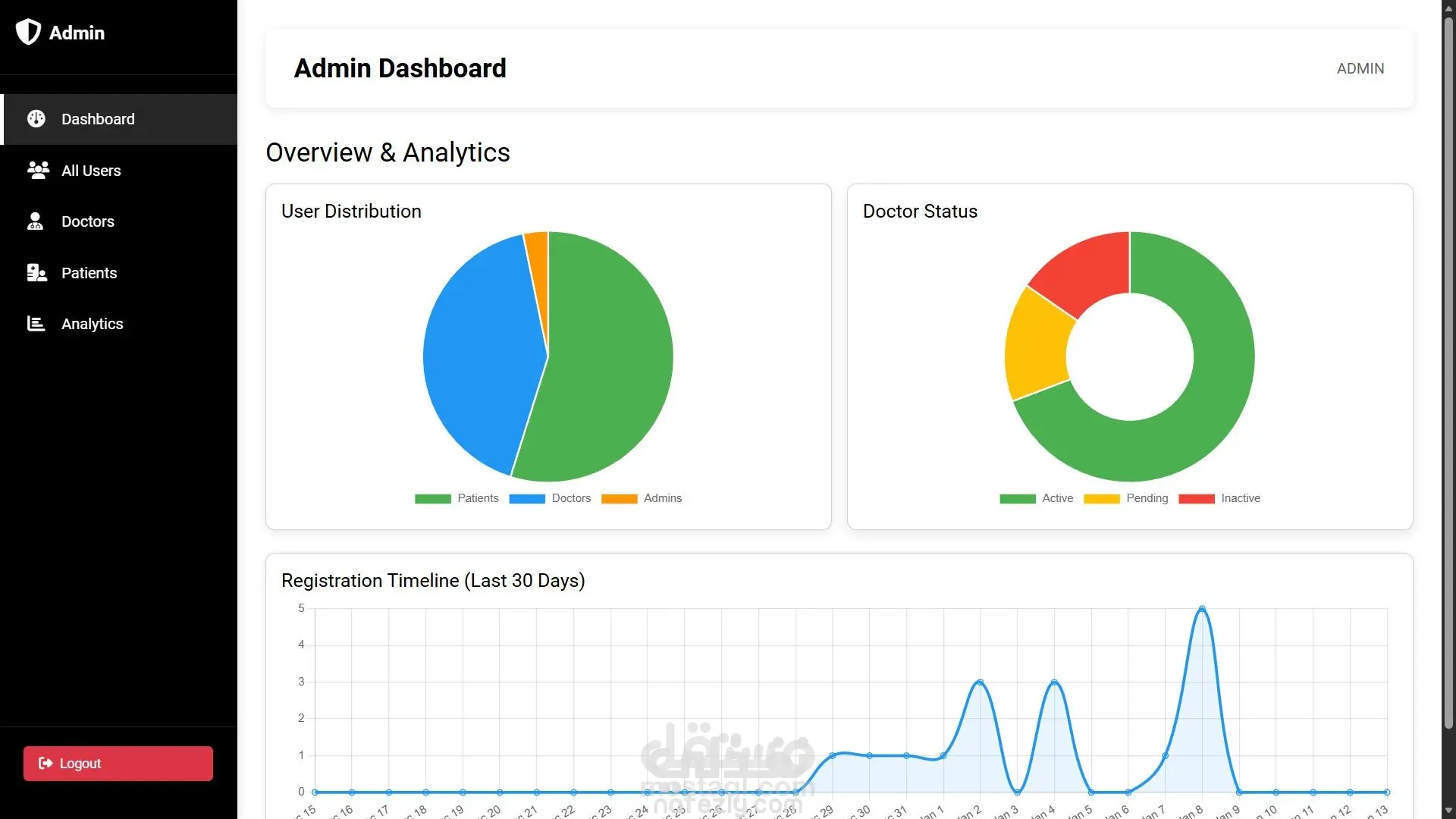1456x819 pixels.
Task: Open the Dashboard menu item
Action: pyautogui.click(x=119, y=119)
